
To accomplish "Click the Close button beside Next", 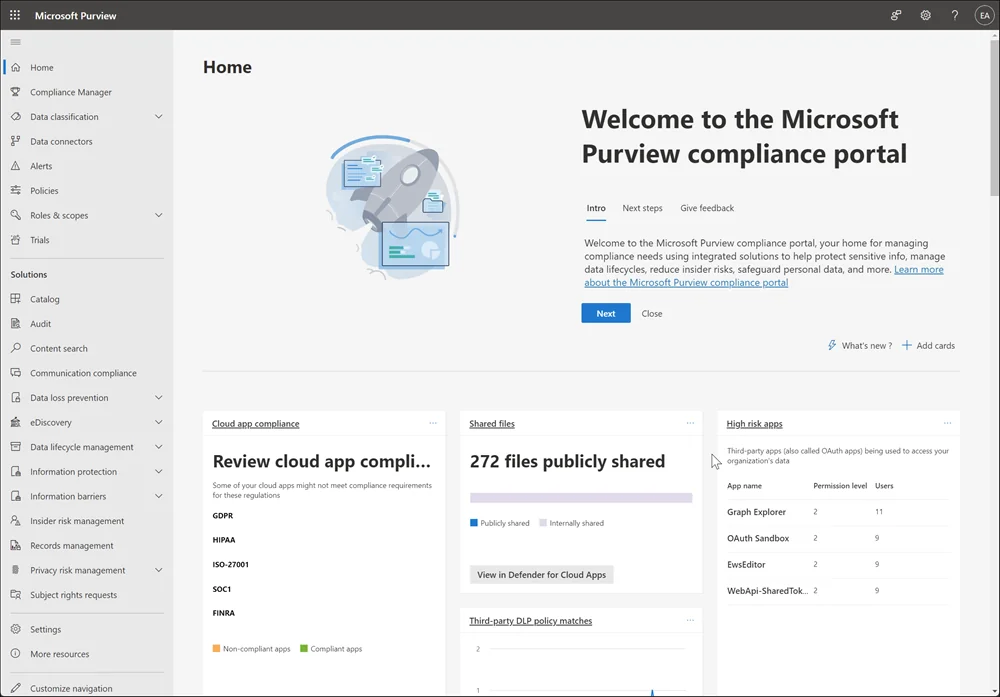I will pyautogui.click(x=652, y=314).
